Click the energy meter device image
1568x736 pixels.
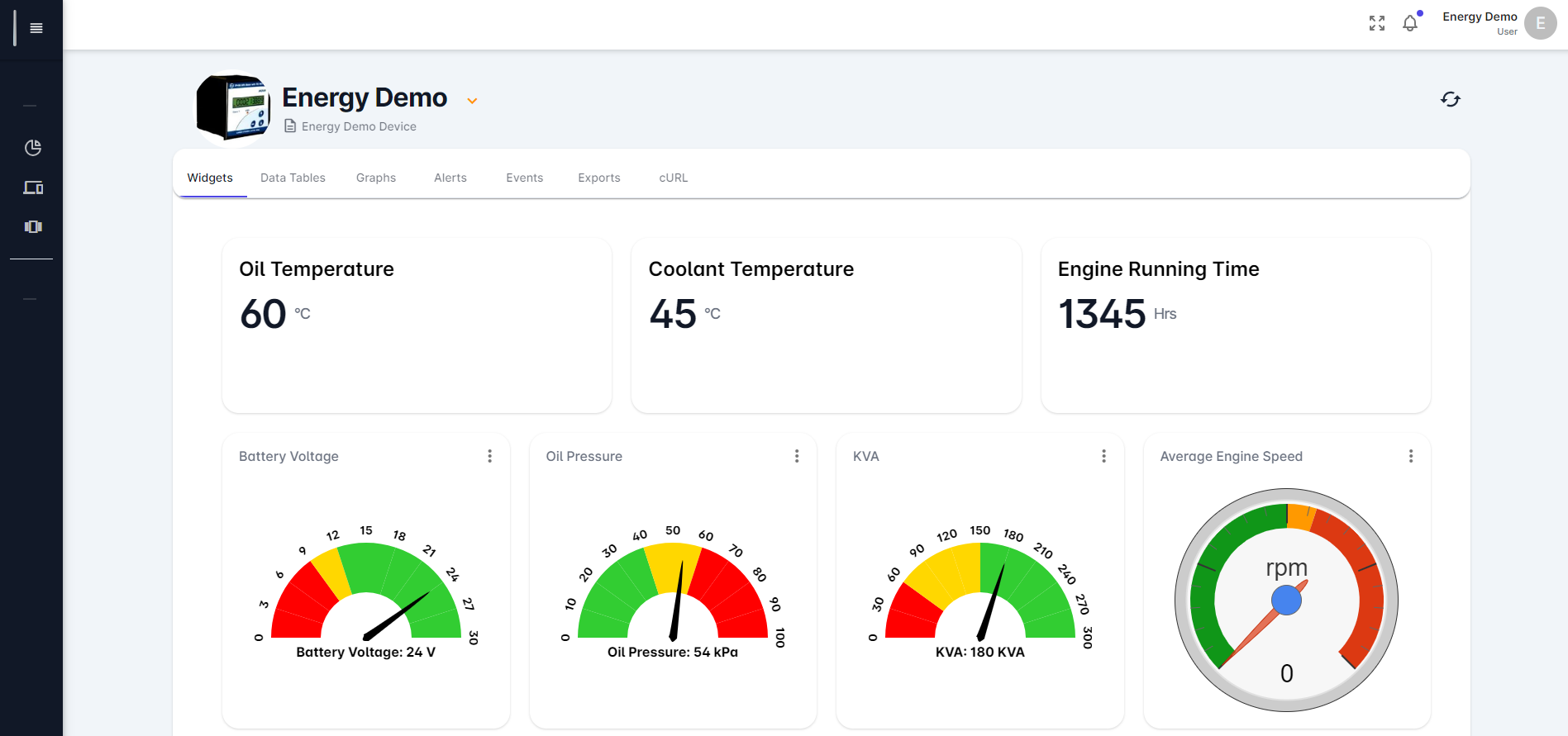[234, 108]
